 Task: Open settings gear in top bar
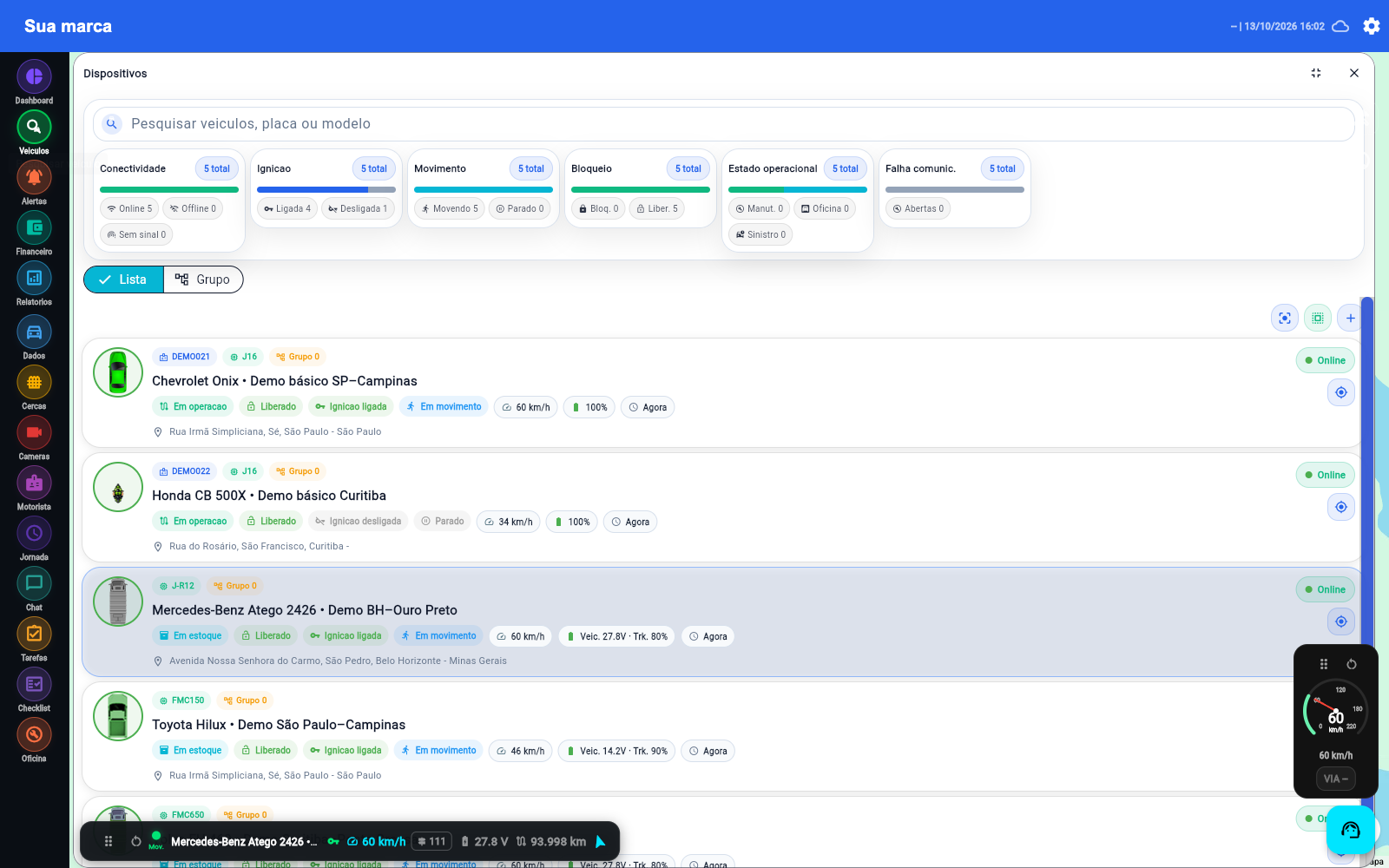(x=1372, y=26)
